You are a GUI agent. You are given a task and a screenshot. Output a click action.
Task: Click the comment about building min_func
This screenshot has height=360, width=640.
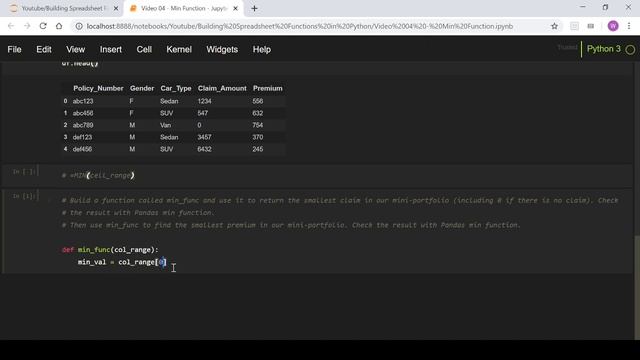(x=340, y=200)
